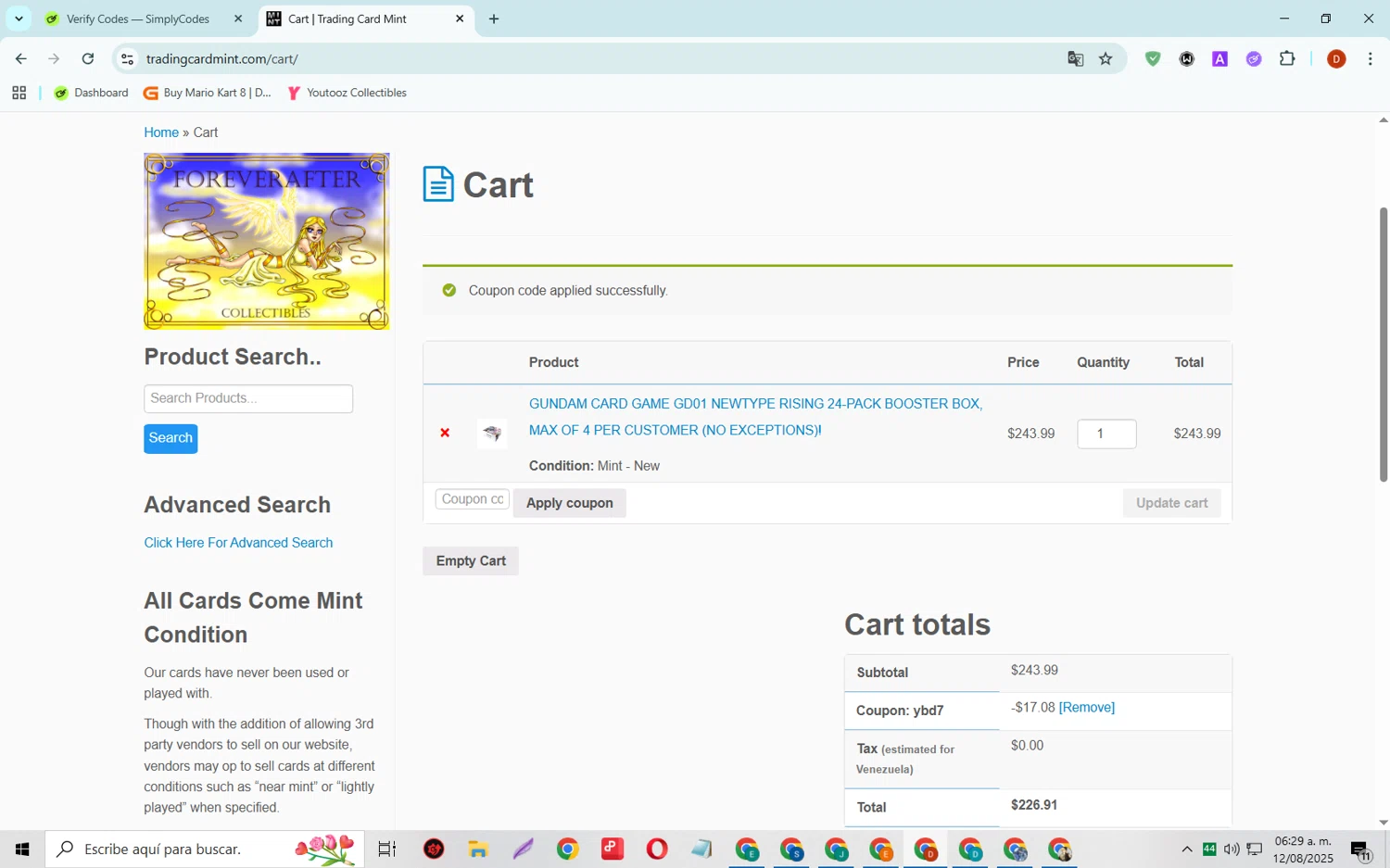
Task: Open the red P app icon in taskbar
Action: (x=613, y=849)
